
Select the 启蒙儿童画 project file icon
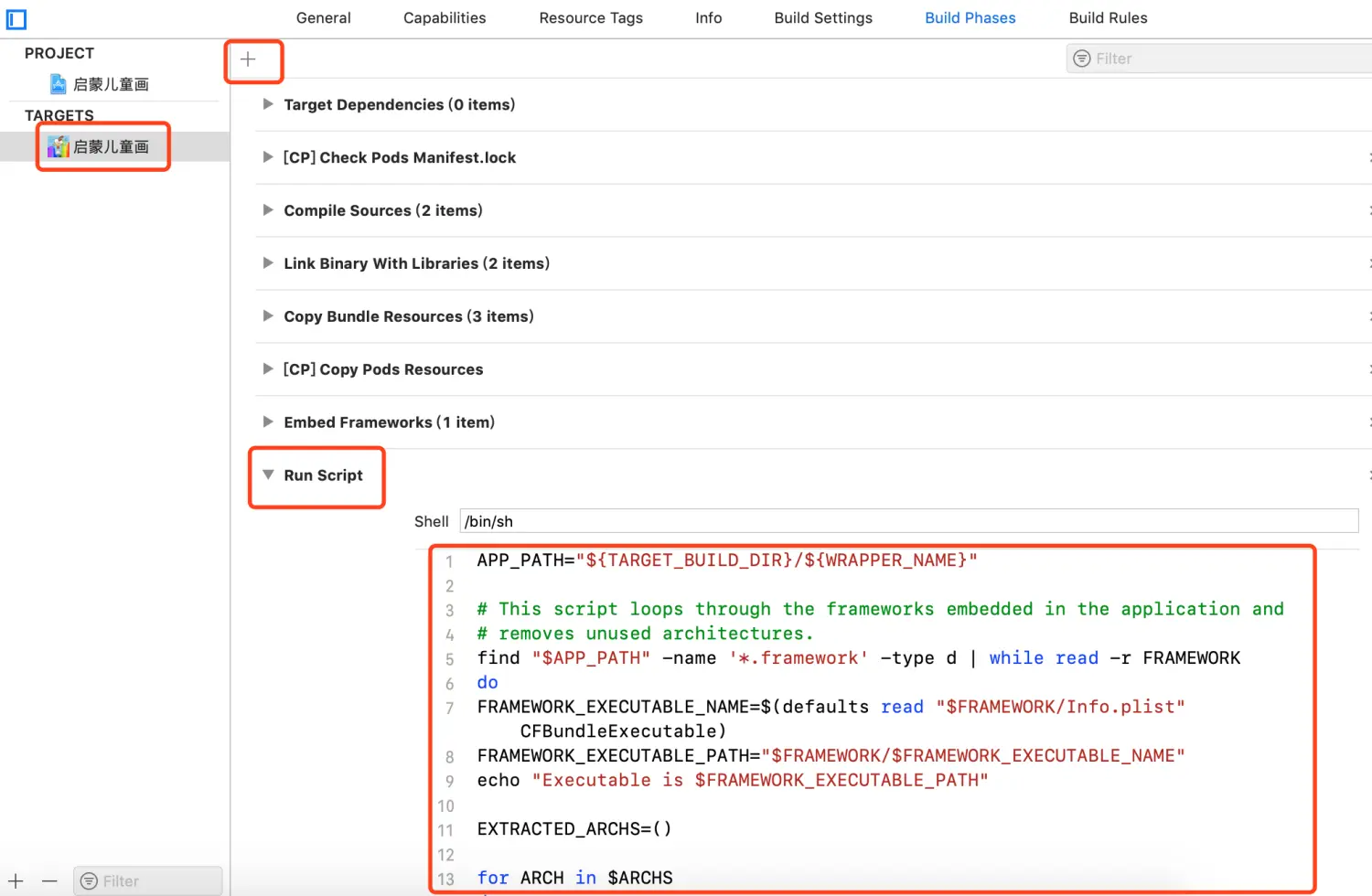click(x=59, y=84)
